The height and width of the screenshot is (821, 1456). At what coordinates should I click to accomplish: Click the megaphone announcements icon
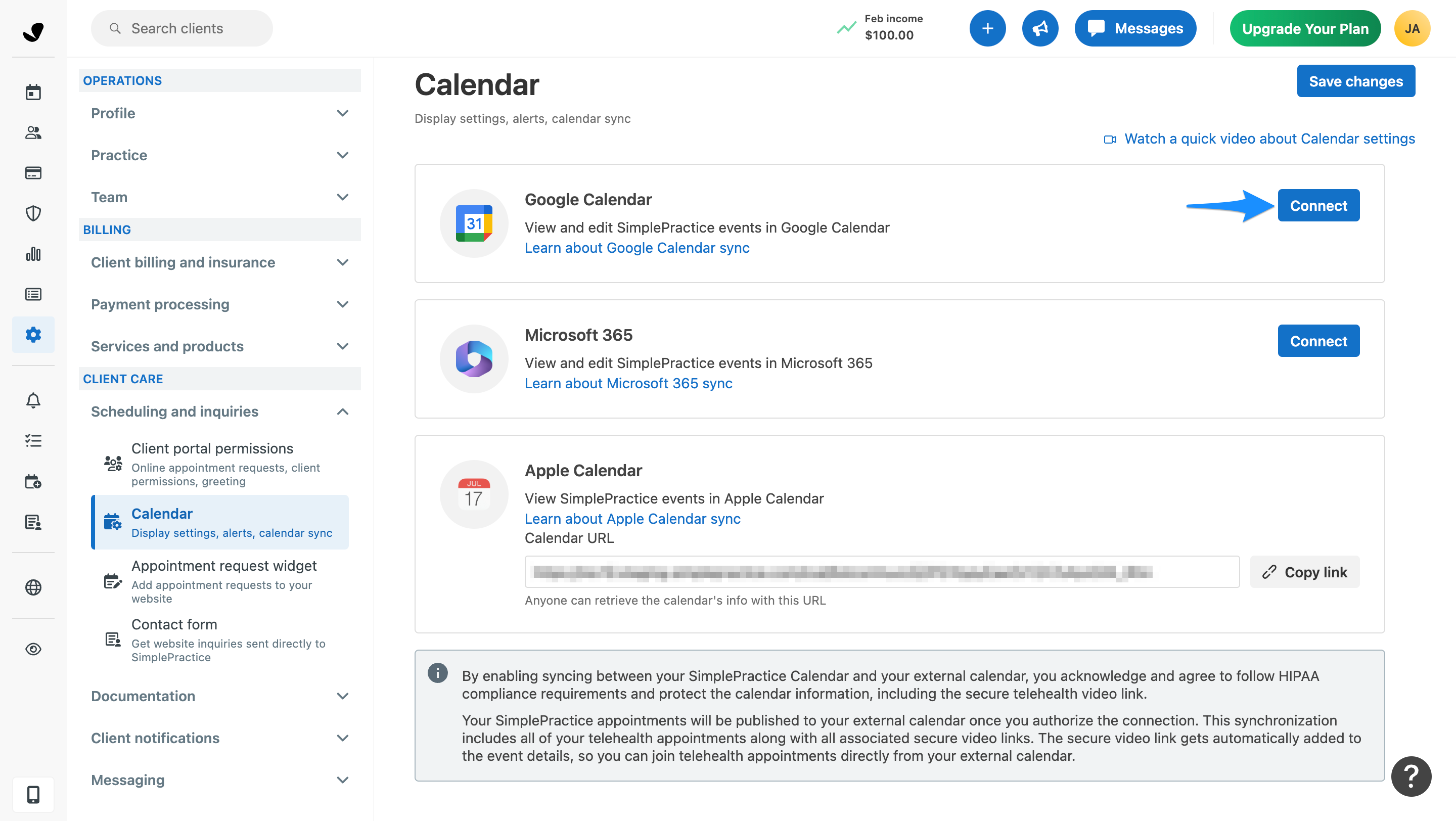tap(1039, 28)
